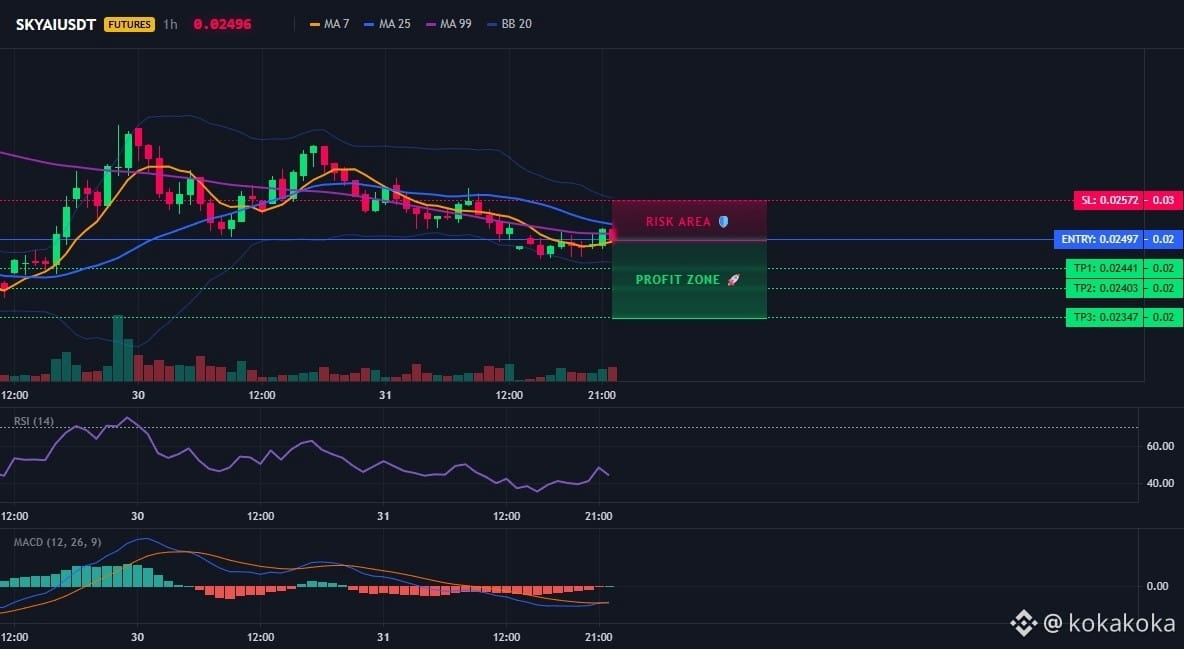Viewport: 1184px width, 649px height.
Task: Click the FUTURES badge
Action: click(129, 24)
